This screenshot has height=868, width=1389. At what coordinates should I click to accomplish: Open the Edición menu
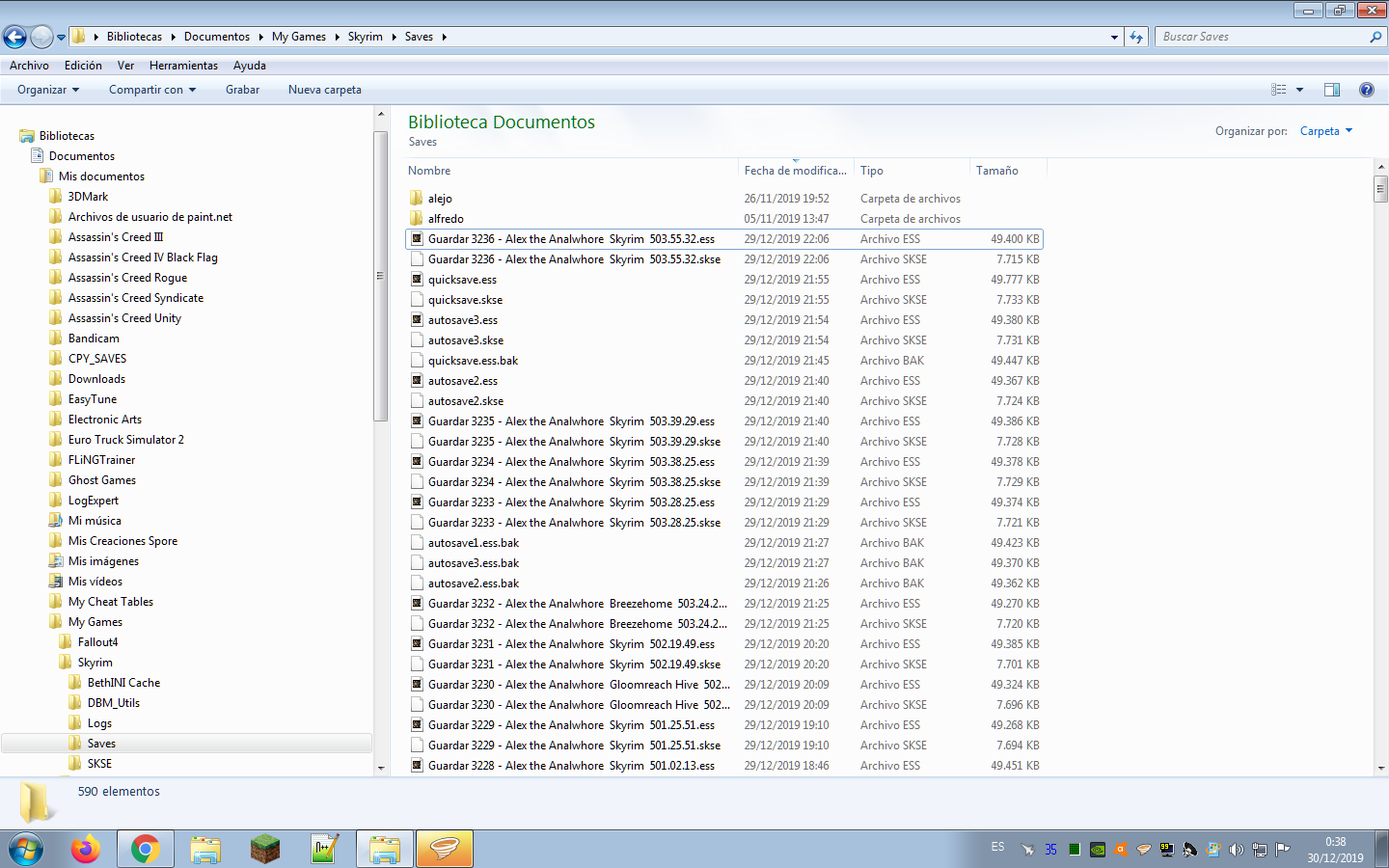pyautogui.click(x=83, y=66)
